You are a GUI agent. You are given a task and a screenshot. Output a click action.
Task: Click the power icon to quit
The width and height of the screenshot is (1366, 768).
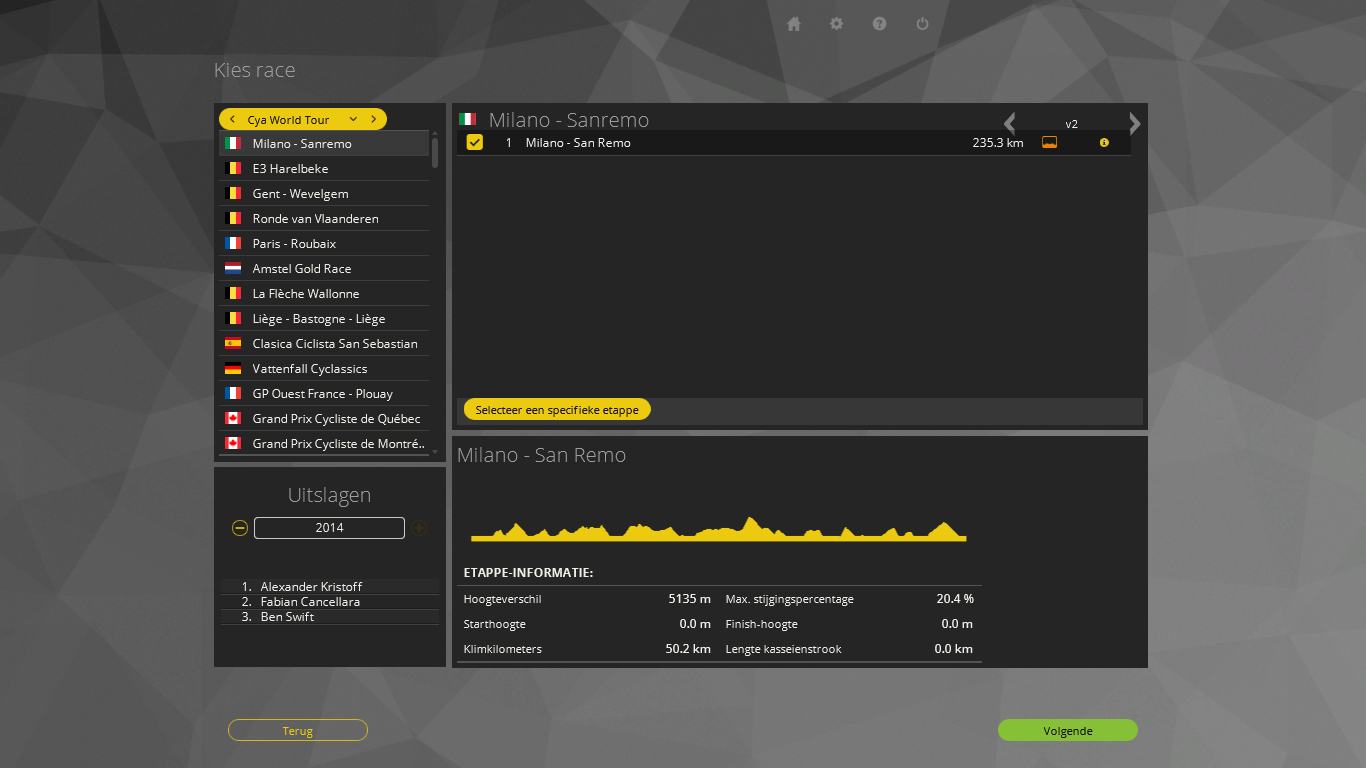923,24
